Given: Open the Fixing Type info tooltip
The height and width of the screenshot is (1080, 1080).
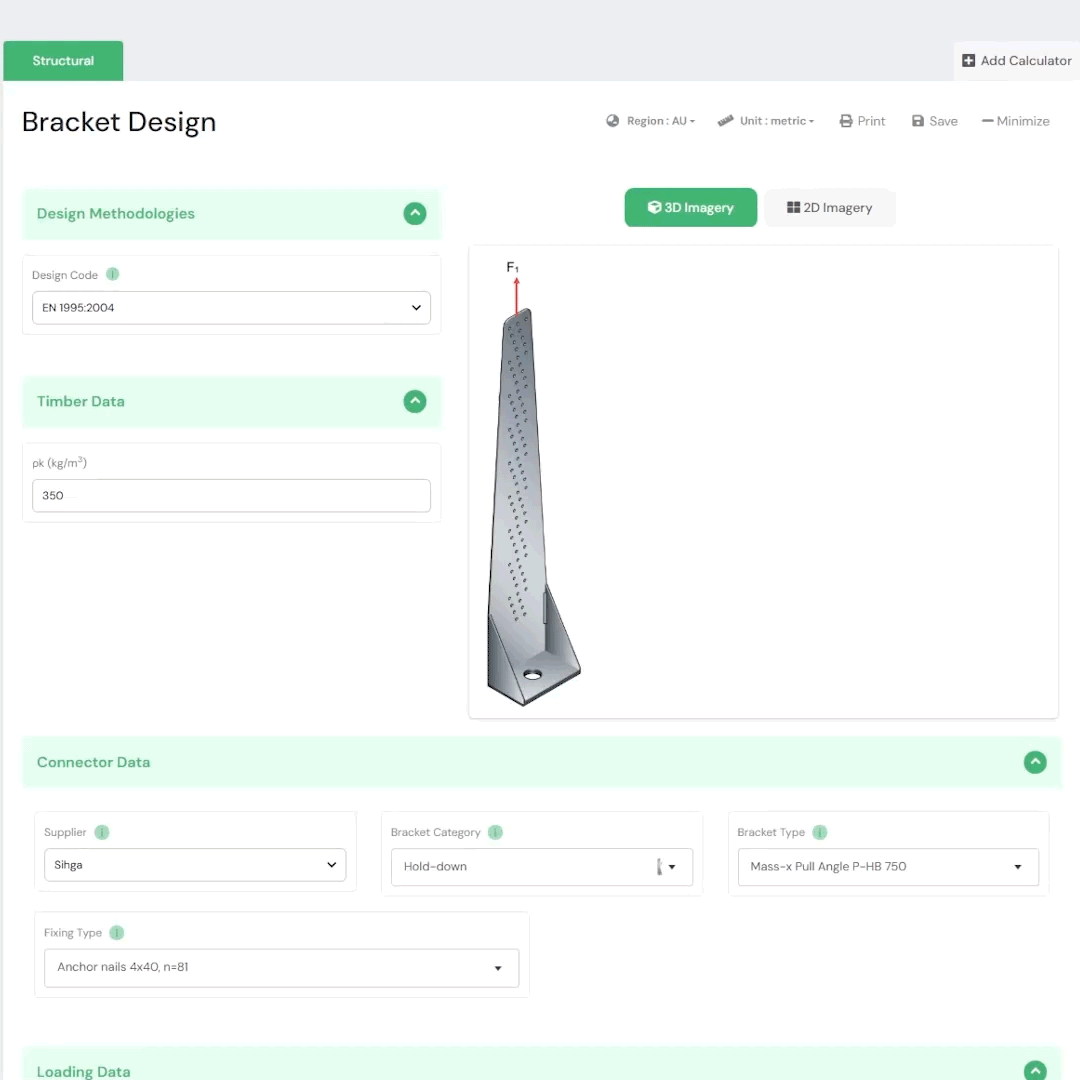Looking at the screenshot, I should point(116,933).
